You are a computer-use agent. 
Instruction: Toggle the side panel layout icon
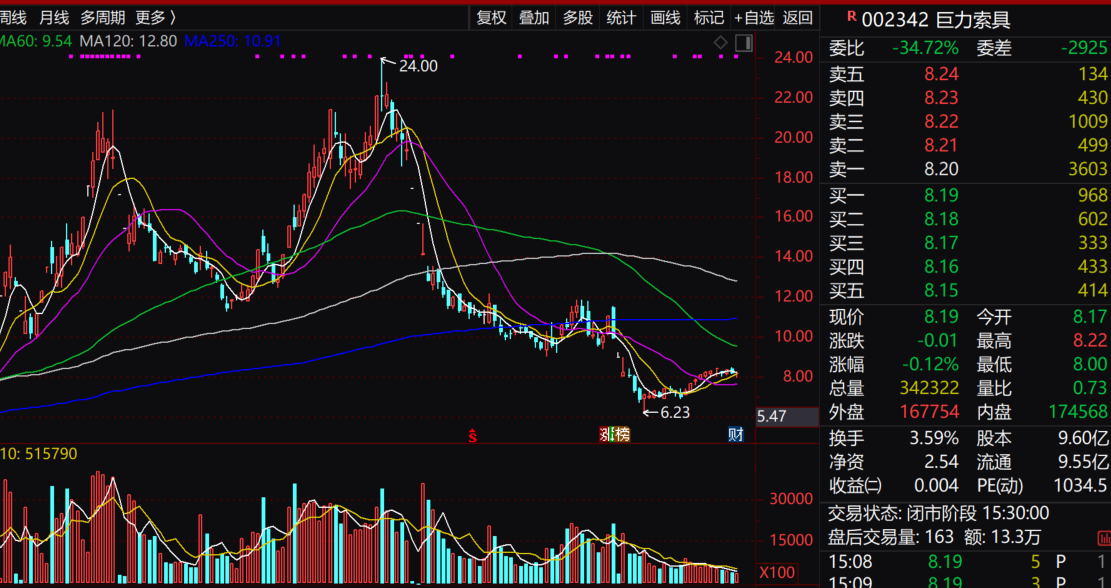[x=743, y=43]
